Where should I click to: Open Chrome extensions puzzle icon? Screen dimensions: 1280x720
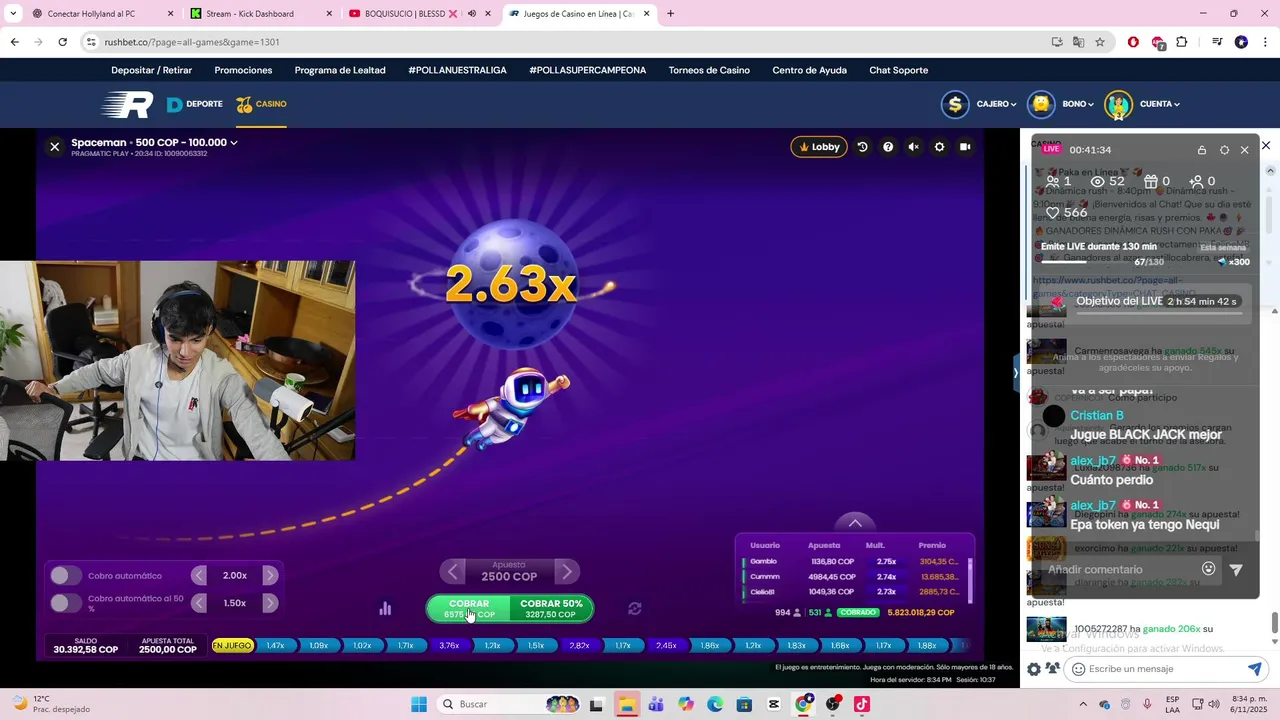[x=1182, y=42]
